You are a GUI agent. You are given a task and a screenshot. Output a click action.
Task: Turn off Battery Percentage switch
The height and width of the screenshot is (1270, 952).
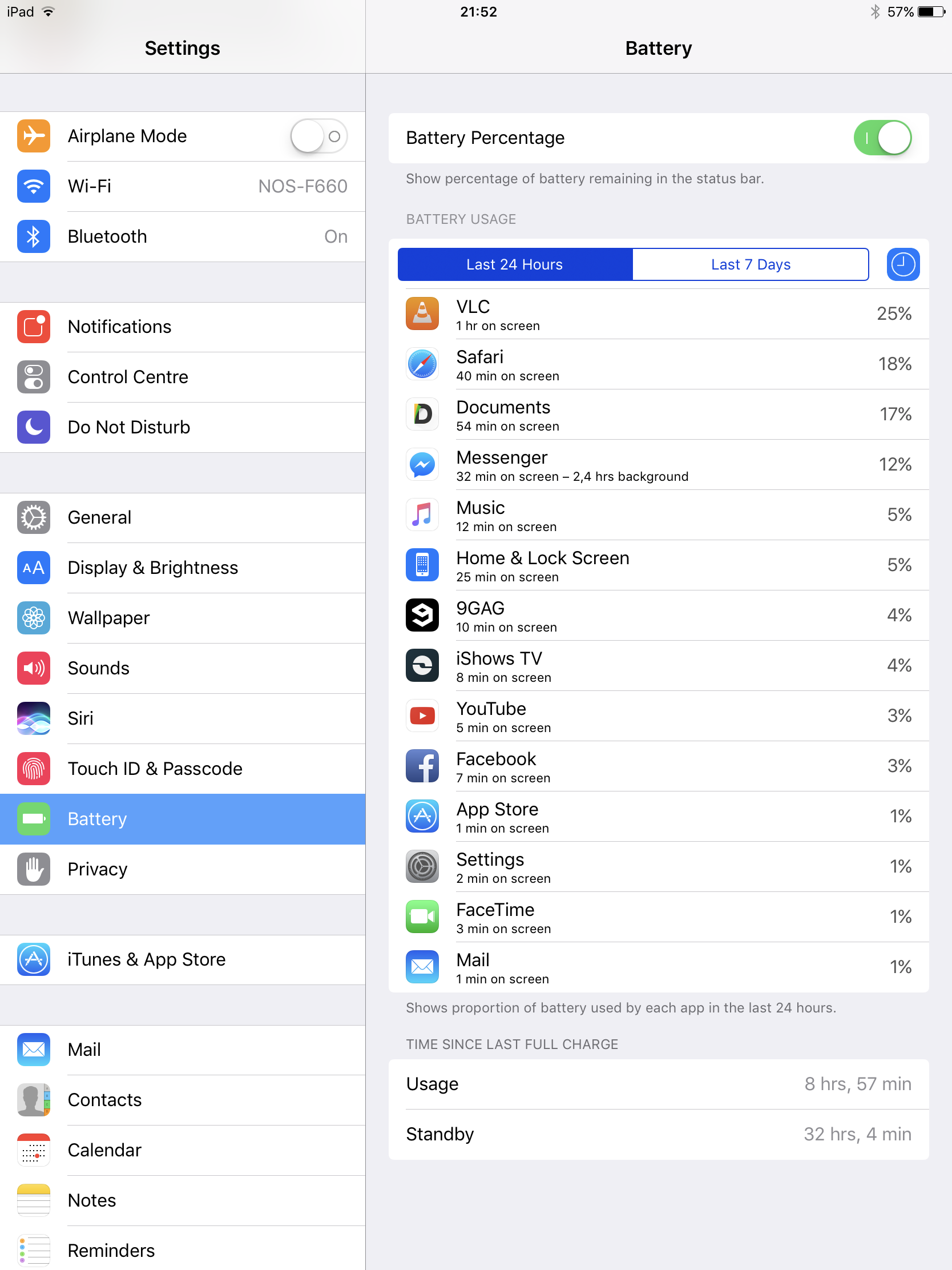tap(882, 138)
